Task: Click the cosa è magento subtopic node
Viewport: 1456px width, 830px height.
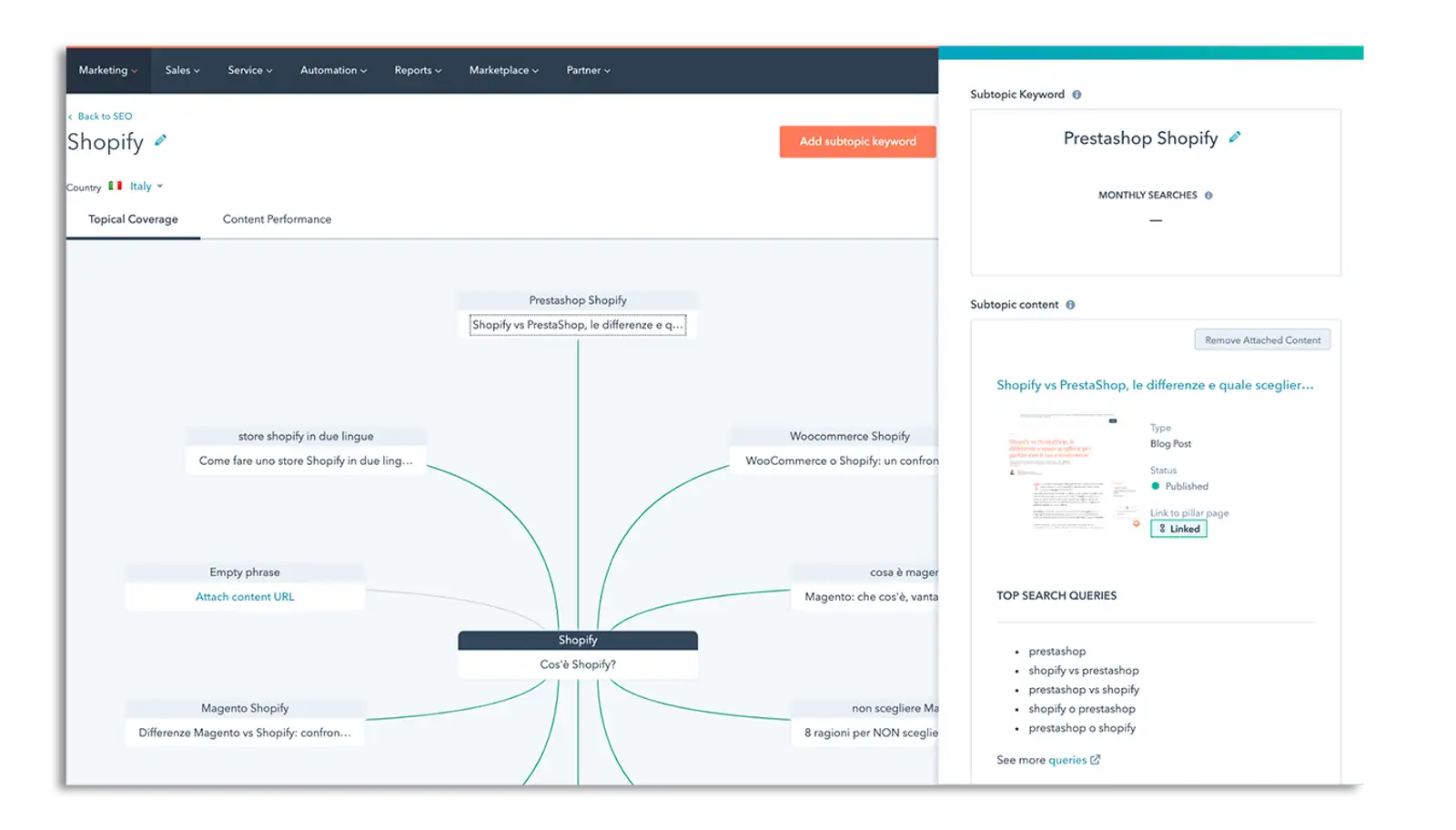Action: (x=865, y=572)
